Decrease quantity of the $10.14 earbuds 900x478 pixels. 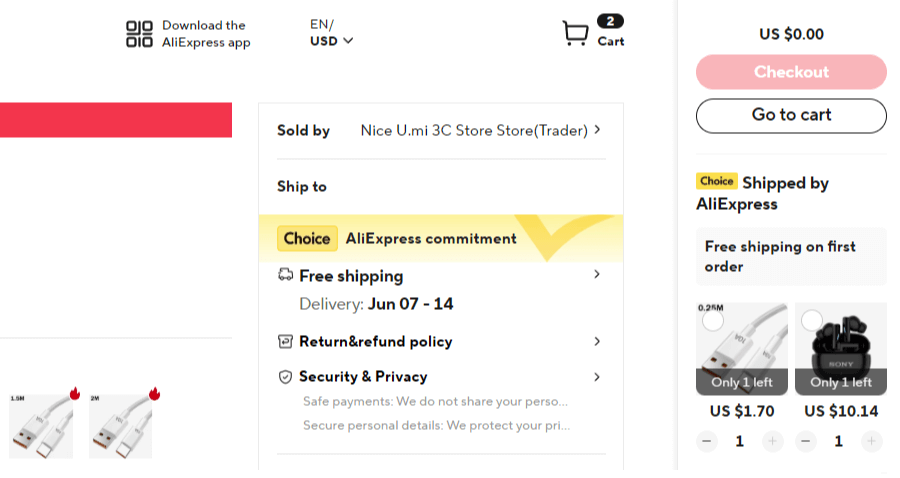[x=806, y=441]
